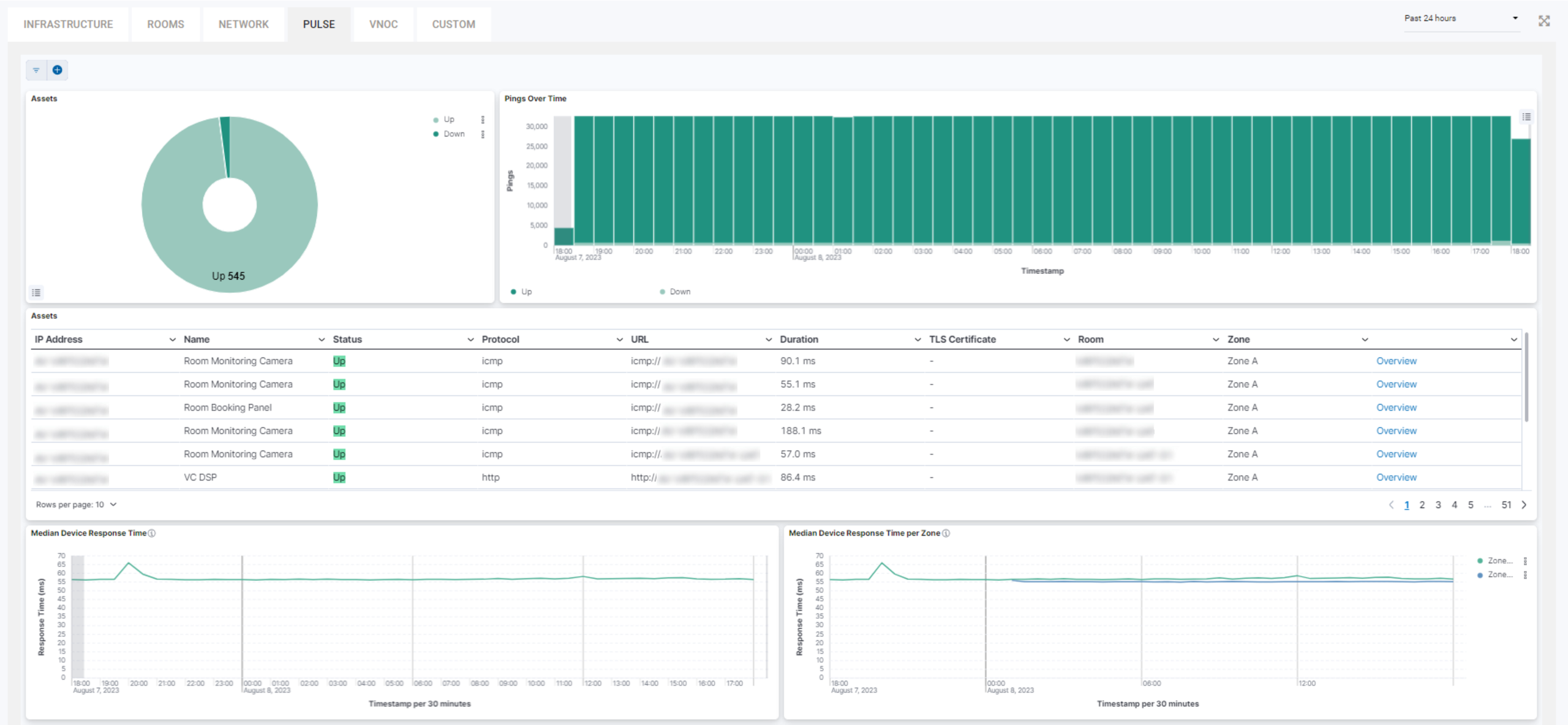Image resolution: width=1568 pixels, height=725 pixels.
Task: Toggle Up legend entry in Assets pie
Action: [444, 120]
